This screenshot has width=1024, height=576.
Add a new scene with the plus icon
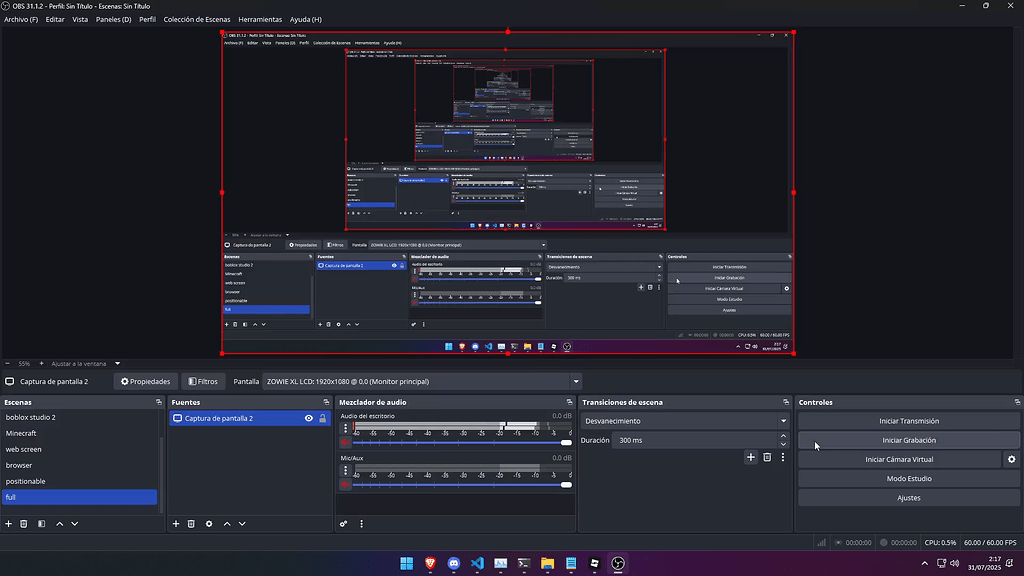pyautogui.click(x=8, y=523)
